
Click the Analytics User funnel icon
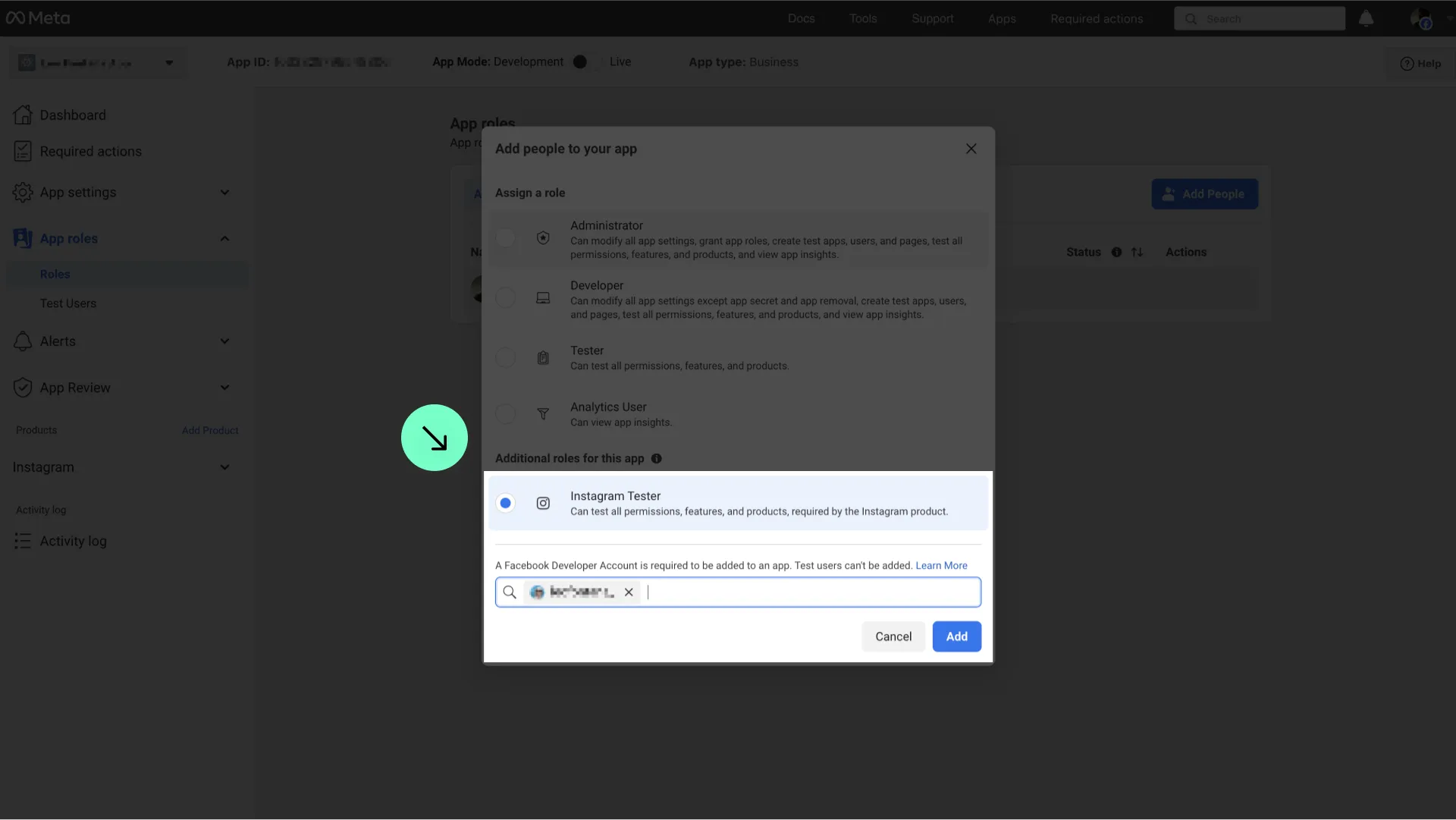543,413
